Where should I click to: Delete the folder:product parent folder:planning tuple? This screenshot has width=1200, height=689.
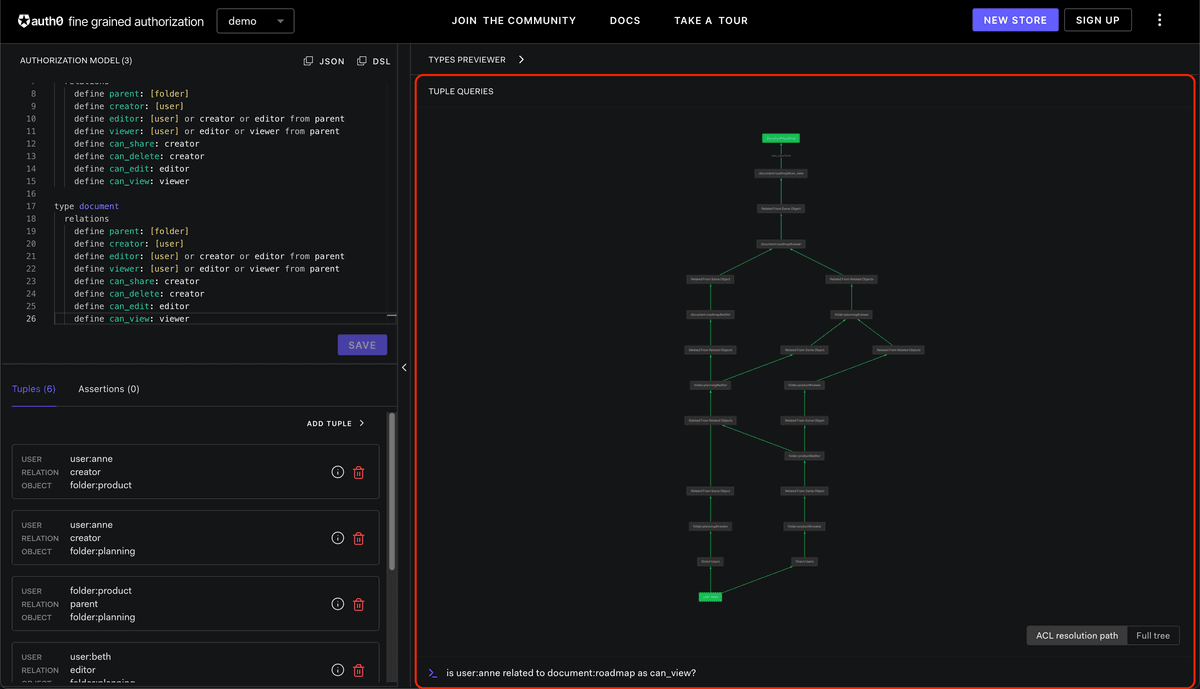(x=359, y=604)
